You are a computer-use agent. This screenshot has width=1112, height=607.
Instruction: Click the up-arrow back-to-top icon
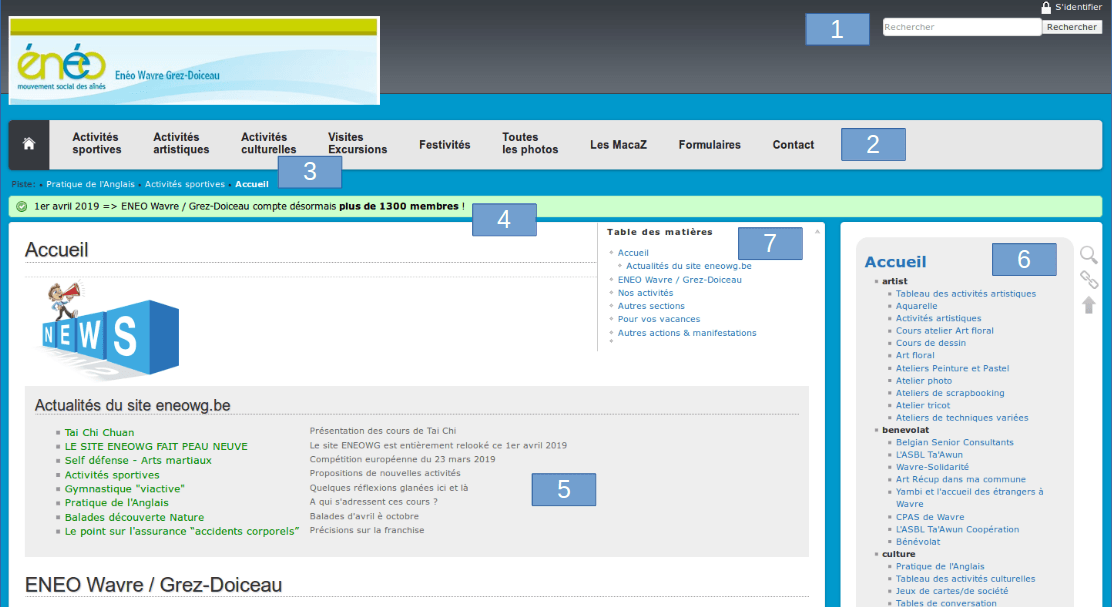pos(1089,305)
